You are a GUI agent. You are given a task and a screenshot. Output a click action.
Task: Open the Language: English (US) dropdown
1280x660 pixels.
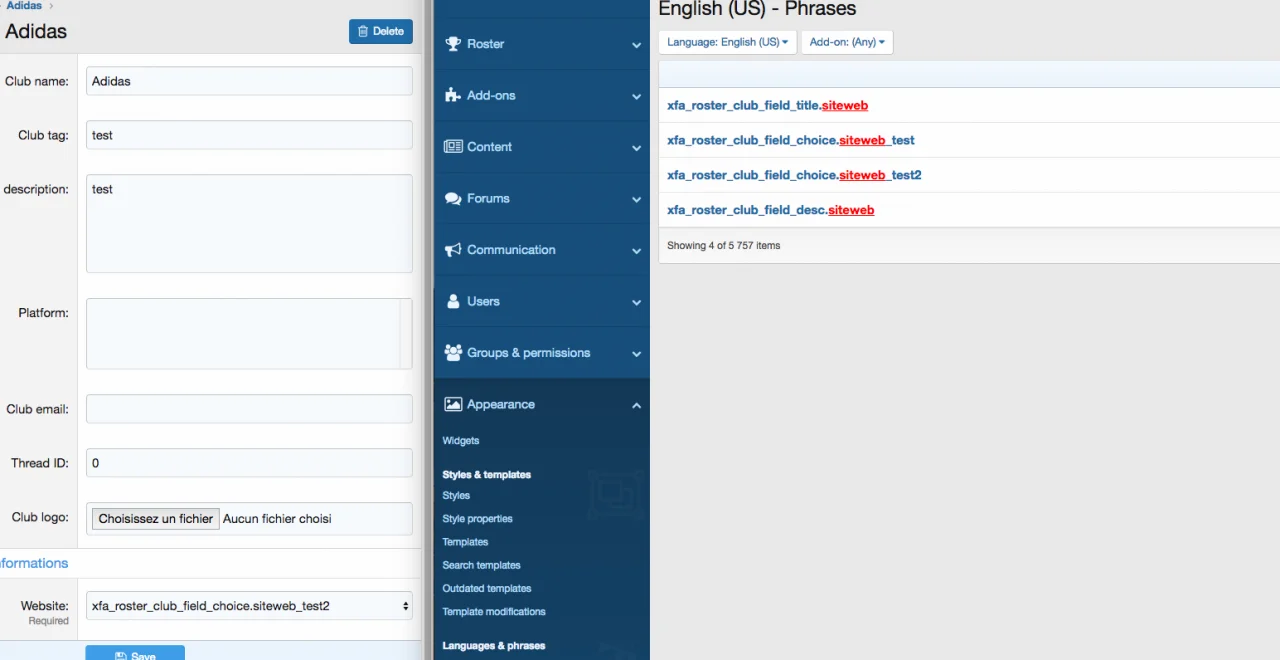pos(727,42)
